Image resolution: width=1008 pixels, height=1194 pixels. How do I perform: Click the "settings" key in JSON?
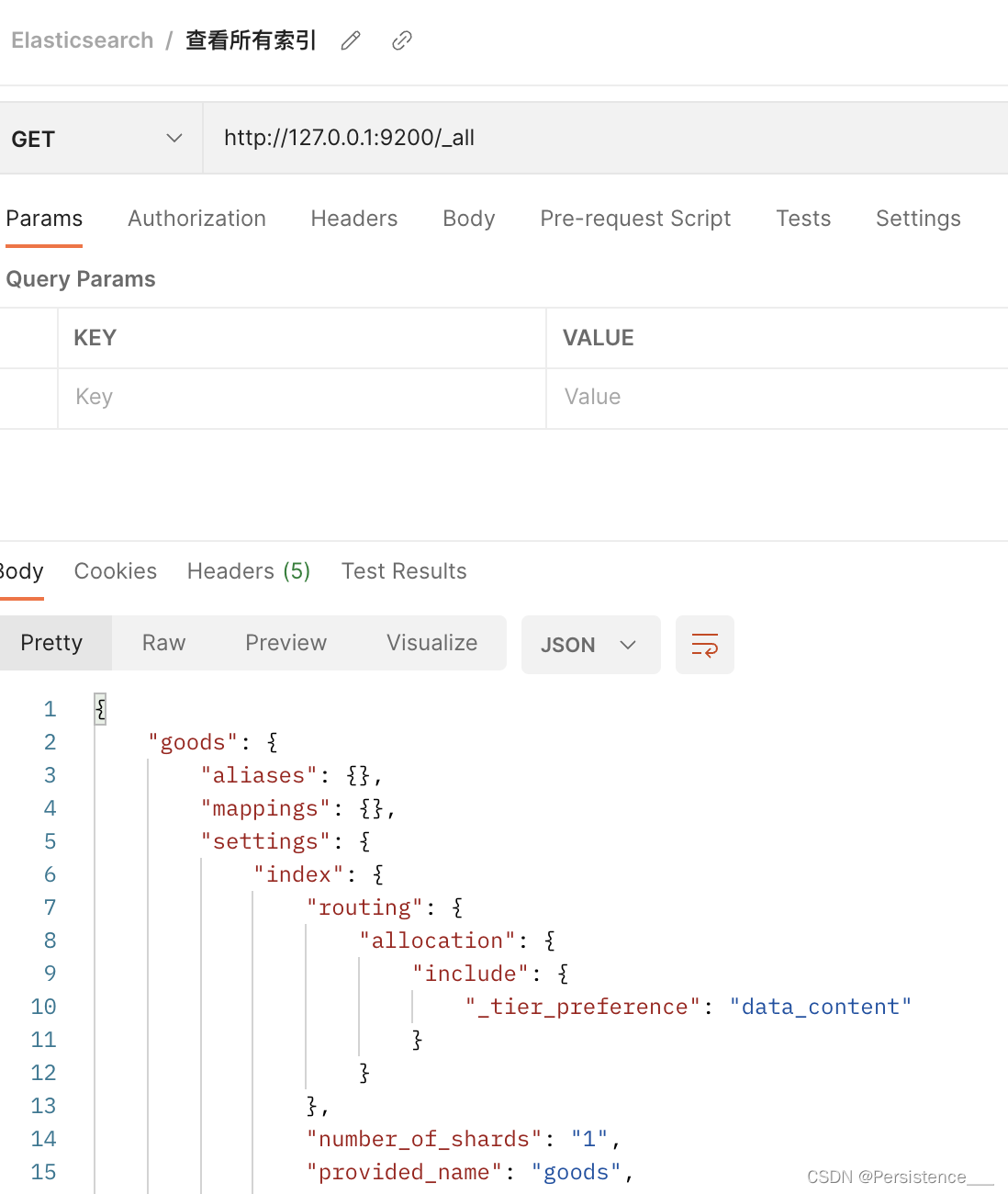pos(265,841)
